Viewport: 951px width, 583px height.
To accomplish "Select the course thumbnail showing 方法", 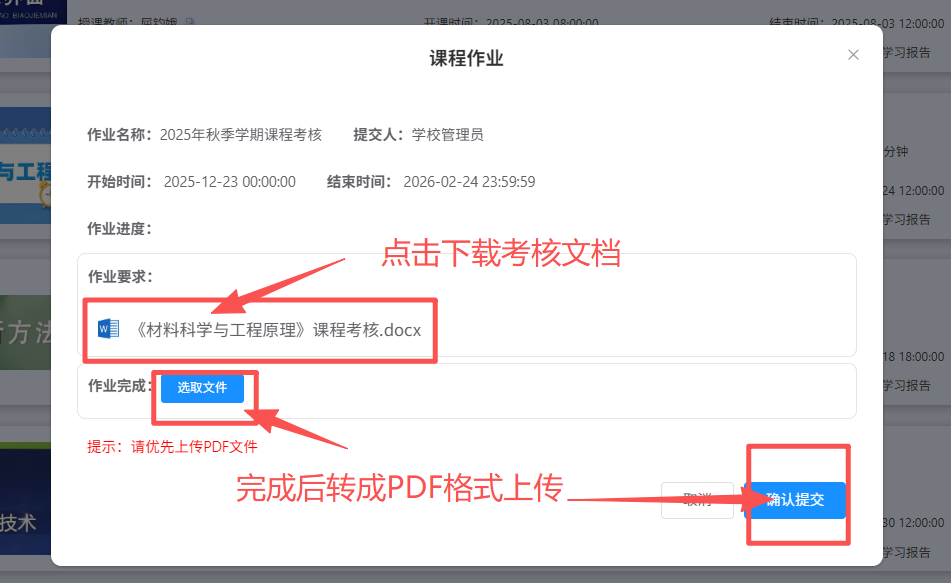I will [x=25, y=333].
